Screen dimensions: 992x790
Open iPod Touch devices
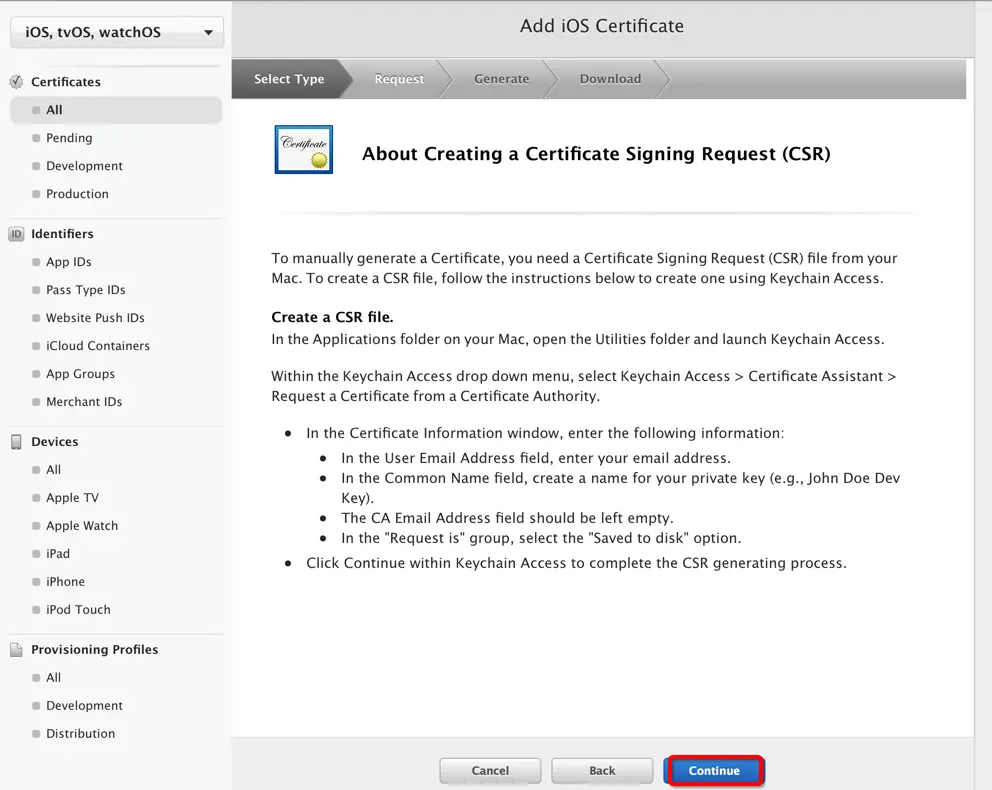click(78, 609)
